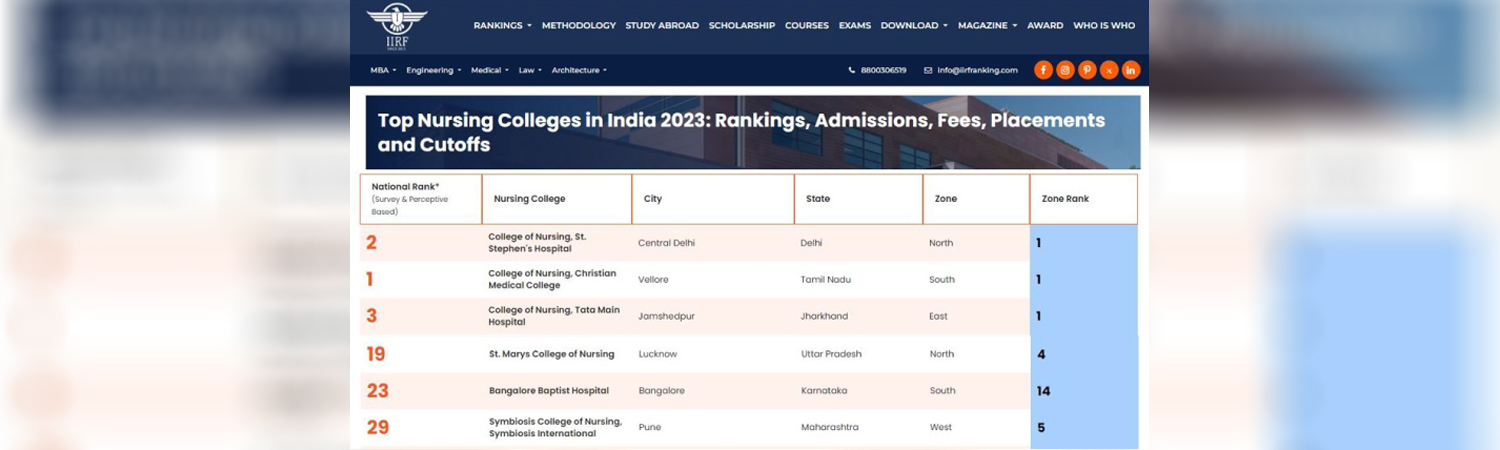Click the Pune city cell

click(x=650, y=427)
